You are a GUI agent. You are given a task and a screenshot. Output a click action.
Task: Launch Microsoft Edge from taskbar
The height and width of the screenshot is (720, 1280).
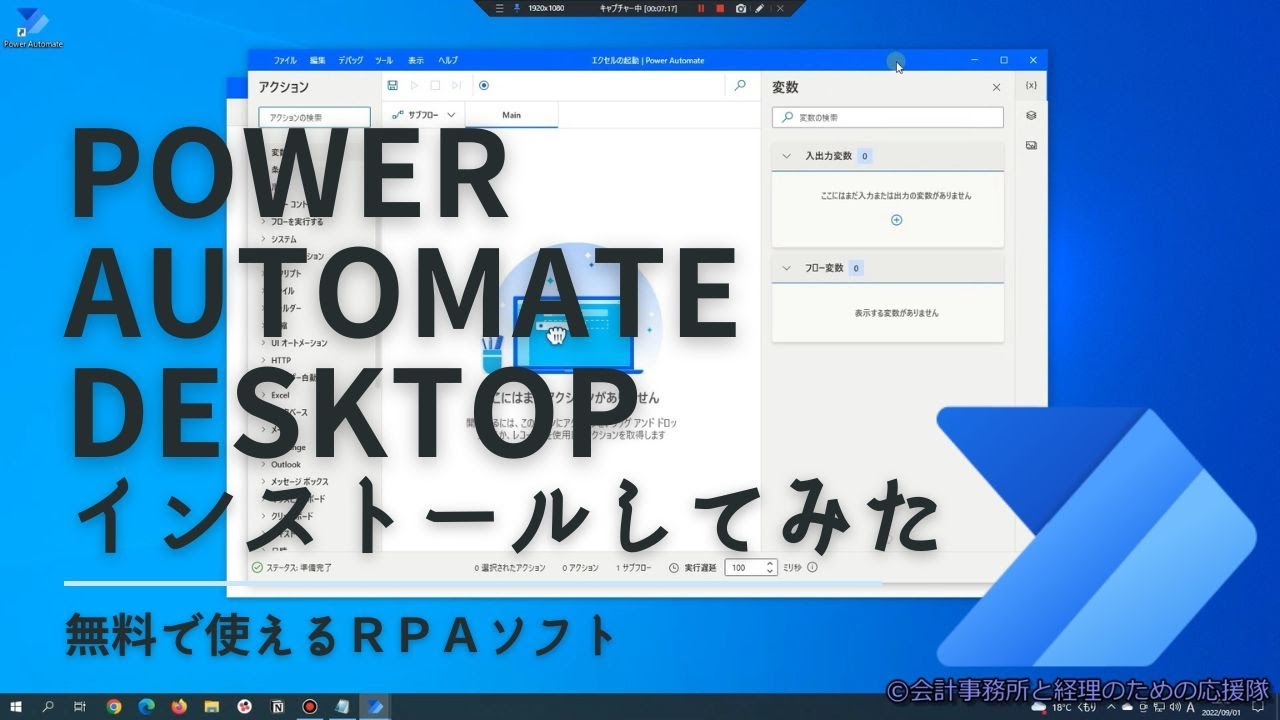point(146,706)
